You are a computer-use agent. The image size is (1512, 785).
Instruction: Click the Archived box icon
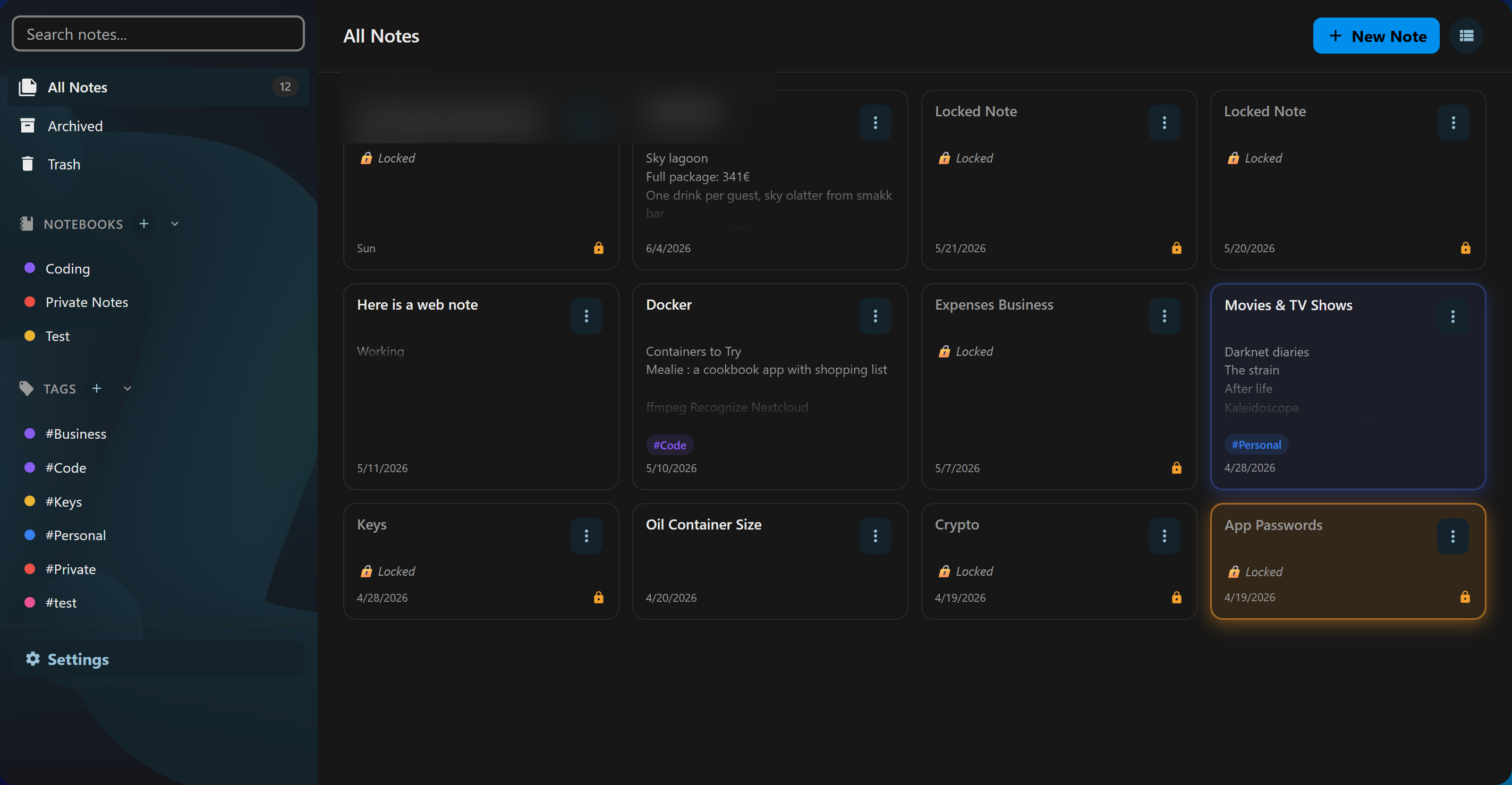coord(27,125)
